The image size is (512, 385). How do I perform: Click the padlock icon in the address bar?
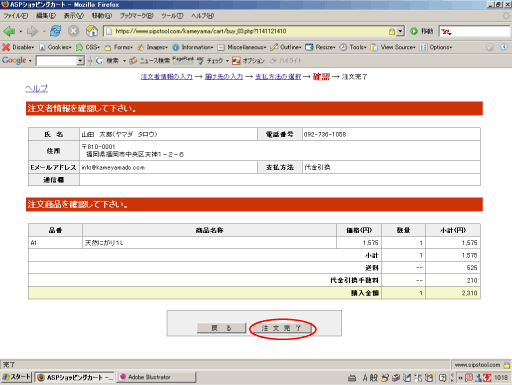click(x=392, y=31)
